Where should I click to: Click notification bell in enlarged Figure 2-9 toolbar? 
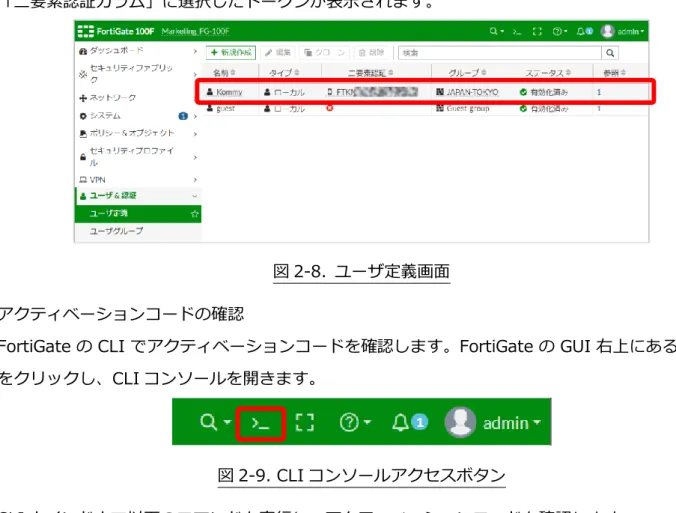click(400, 422)
